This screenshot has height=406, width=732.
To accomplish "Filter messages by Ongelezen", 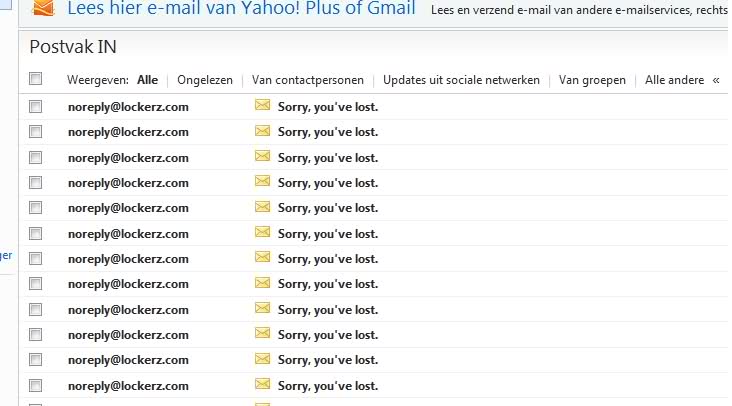I will tap(205, 80).
